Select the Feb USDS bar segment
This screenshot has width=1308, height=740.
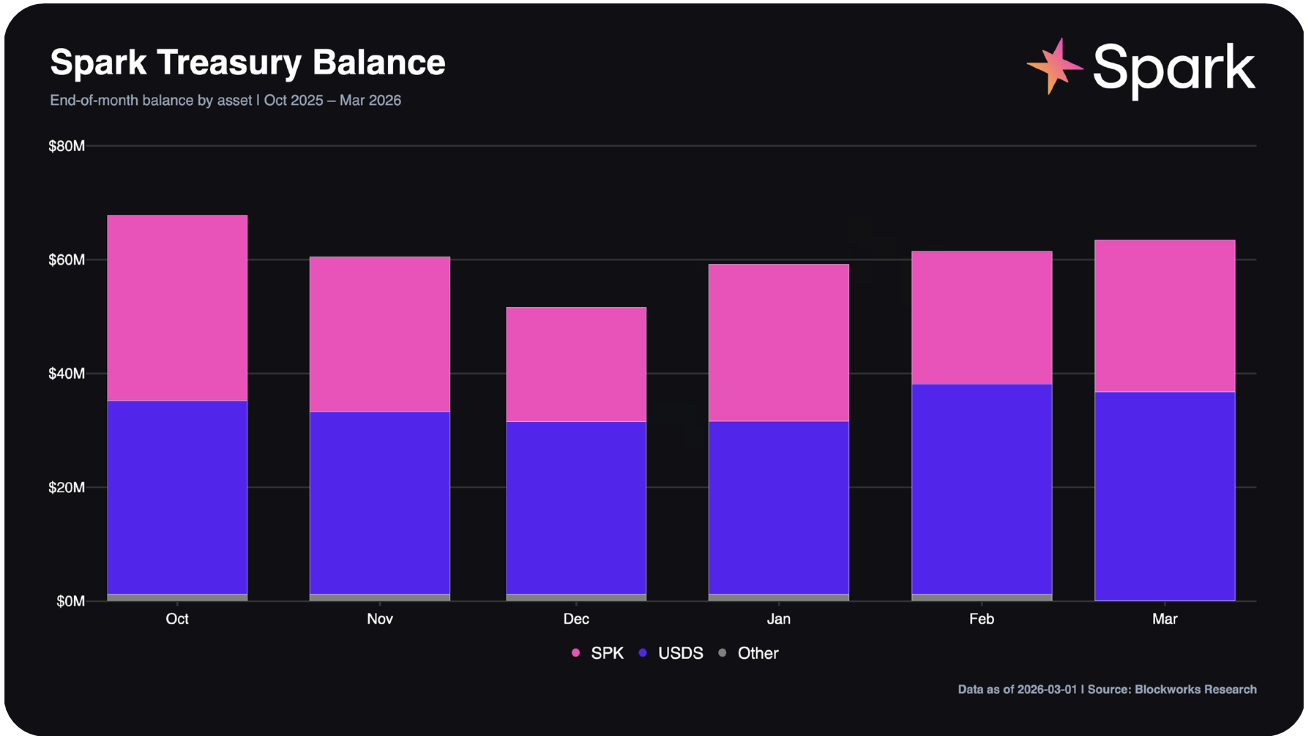(x=982, y=489)
